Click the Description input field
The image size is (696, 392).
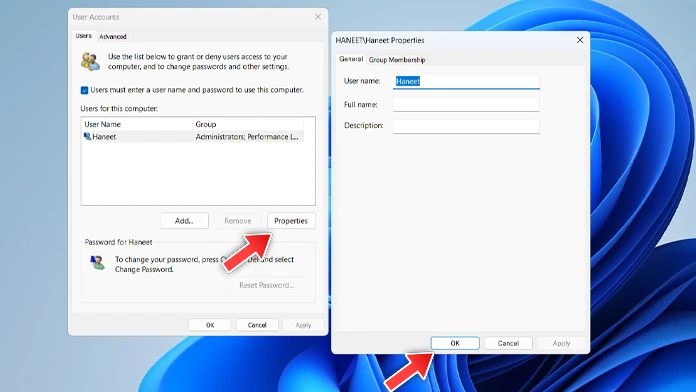coord(466,126)
